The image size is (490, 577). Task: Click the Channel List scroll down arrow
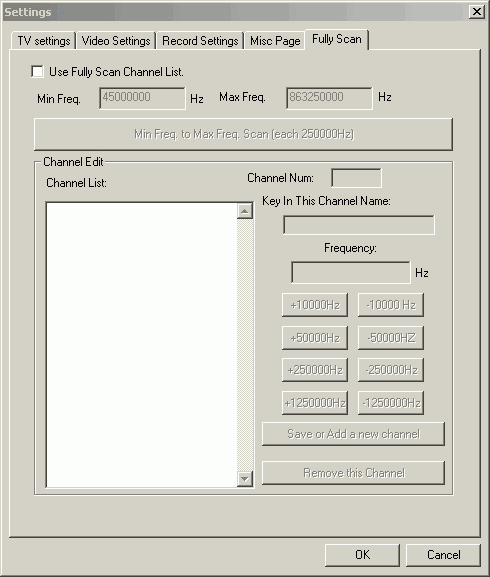(x=245, y=479)
